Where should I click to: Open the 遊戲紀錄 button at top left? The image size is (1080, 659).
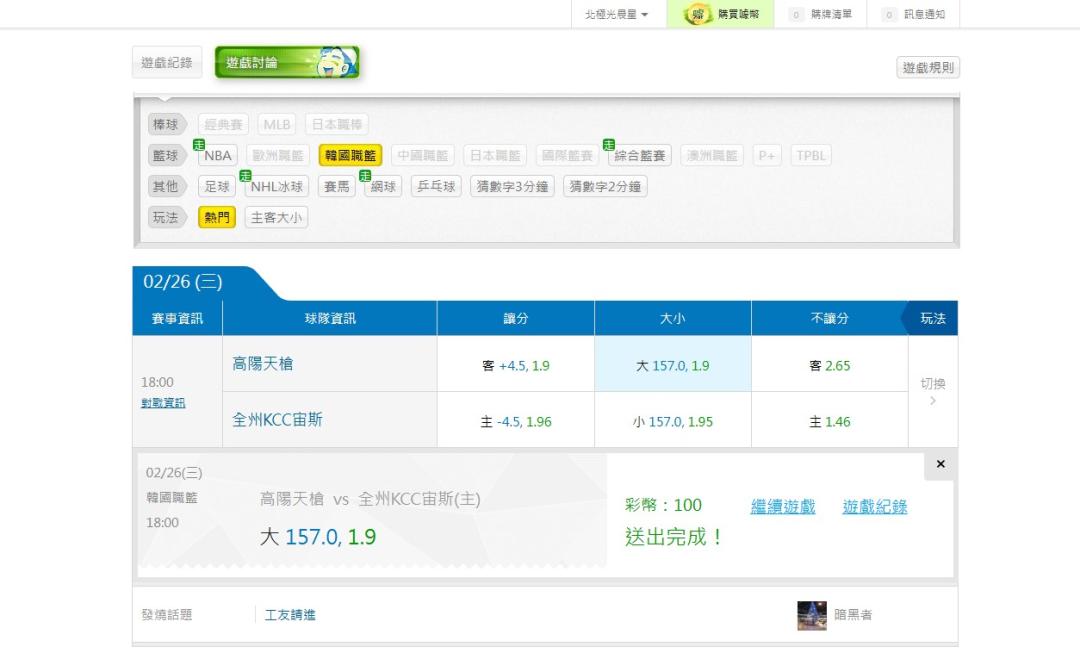point(167,63)
